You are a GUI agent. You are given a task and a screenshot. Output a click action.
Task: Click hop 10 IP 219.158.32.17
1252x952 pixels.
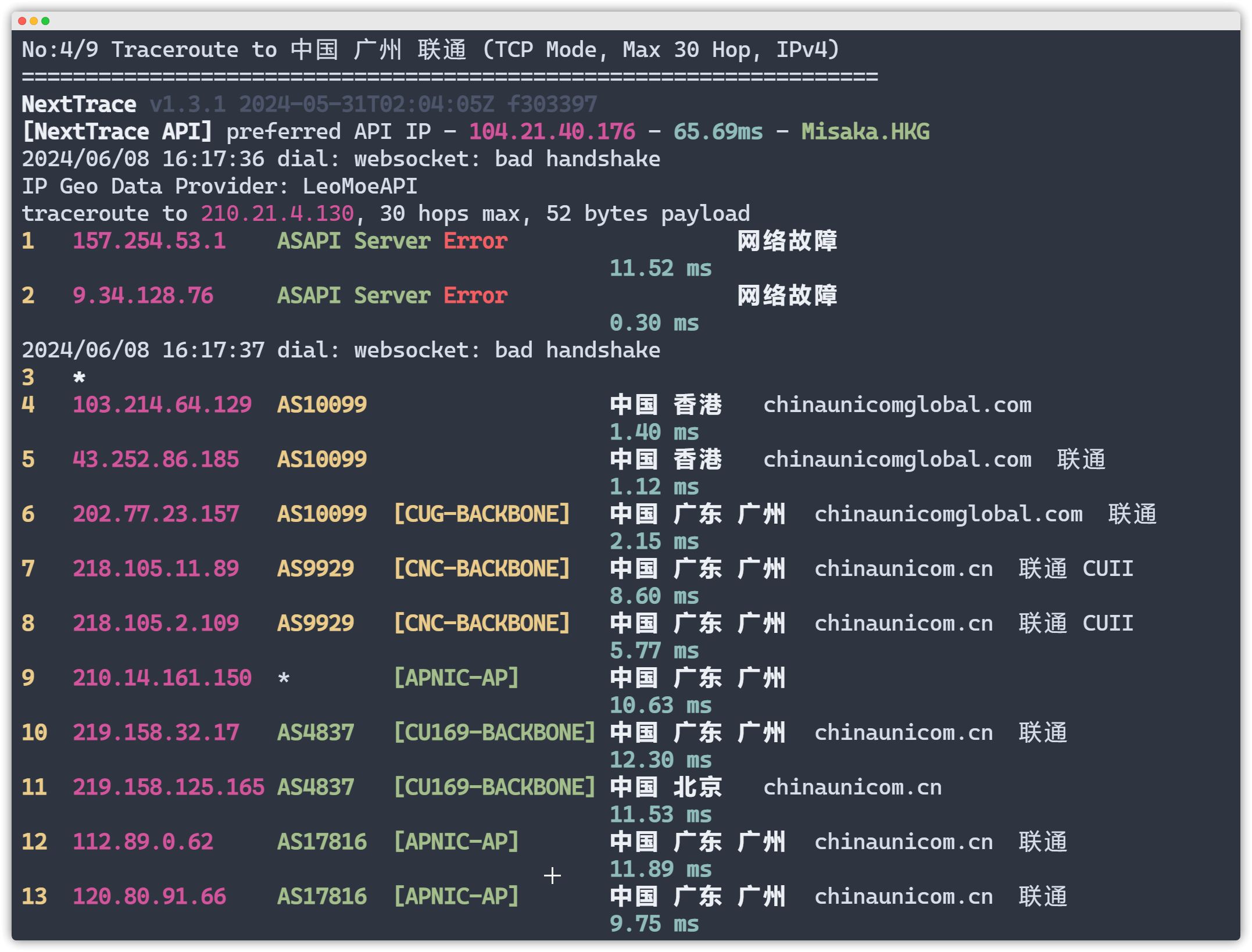click(156, 733)
